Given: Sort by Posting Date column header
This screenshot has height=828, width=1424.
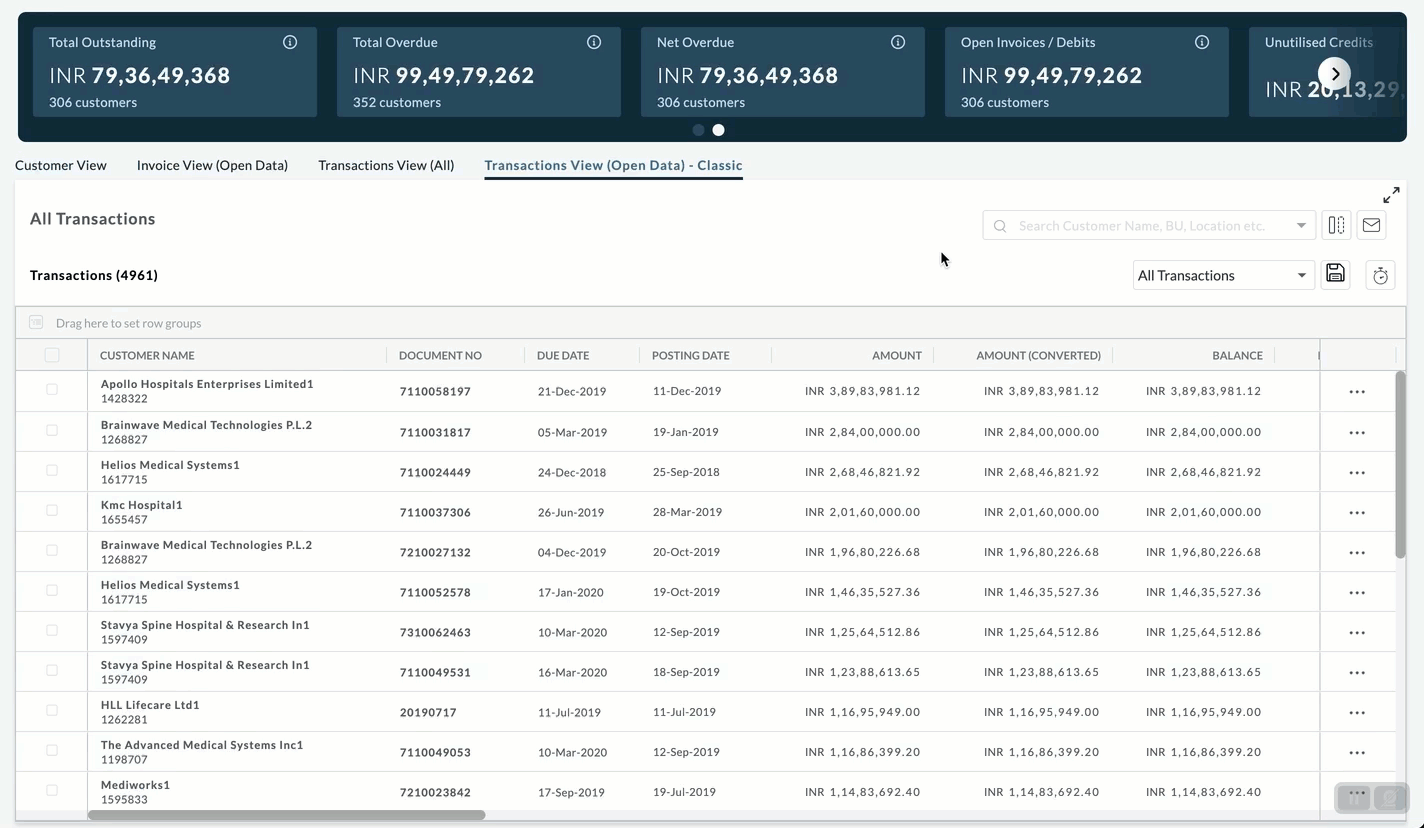Looking at the screenshot, I should (x=691, y=355).
